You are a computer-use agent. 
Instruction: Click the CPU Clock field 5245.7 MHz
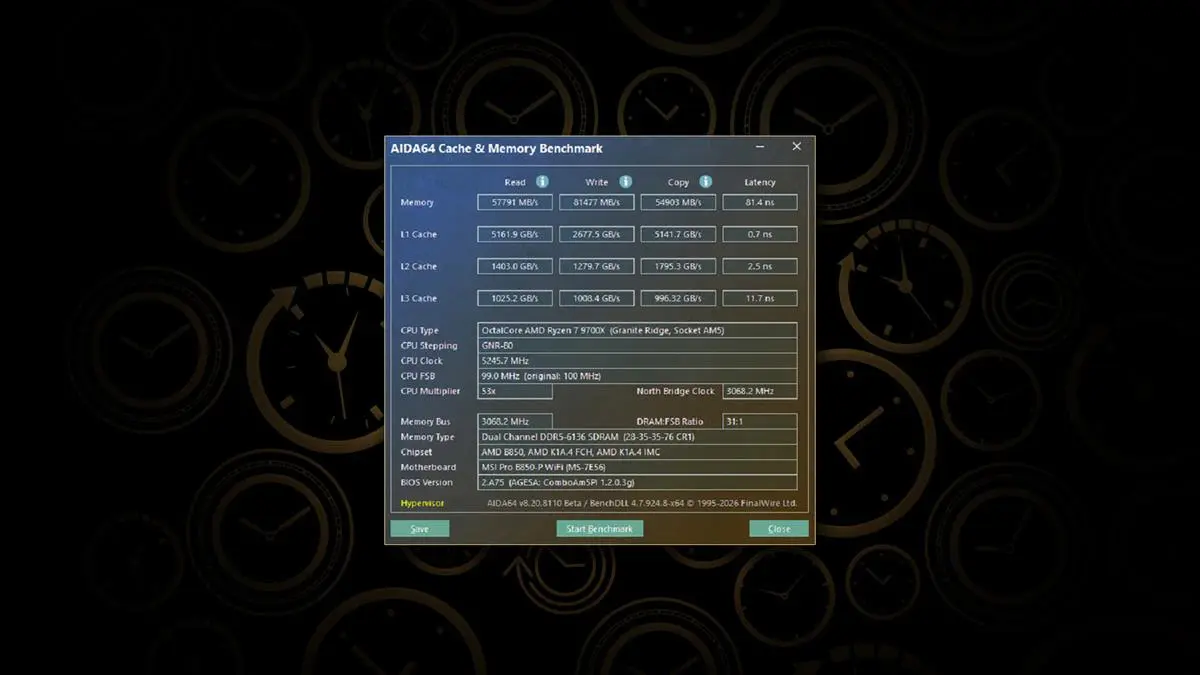coord(637,361)
